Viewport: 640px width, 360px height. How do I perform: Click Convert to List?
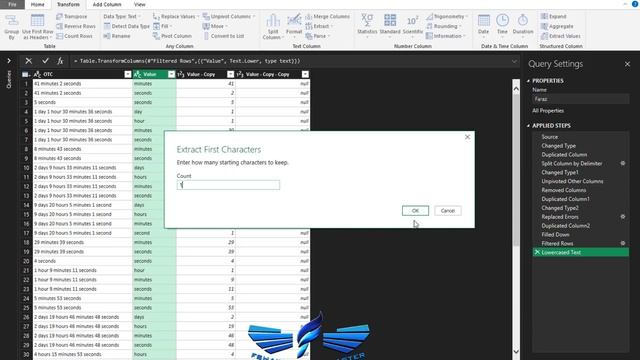[224, 36]
